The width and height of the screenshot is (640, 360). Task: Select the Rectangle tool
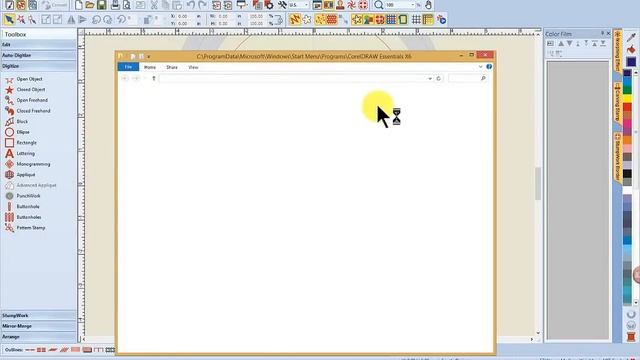[x=21, y=142]
